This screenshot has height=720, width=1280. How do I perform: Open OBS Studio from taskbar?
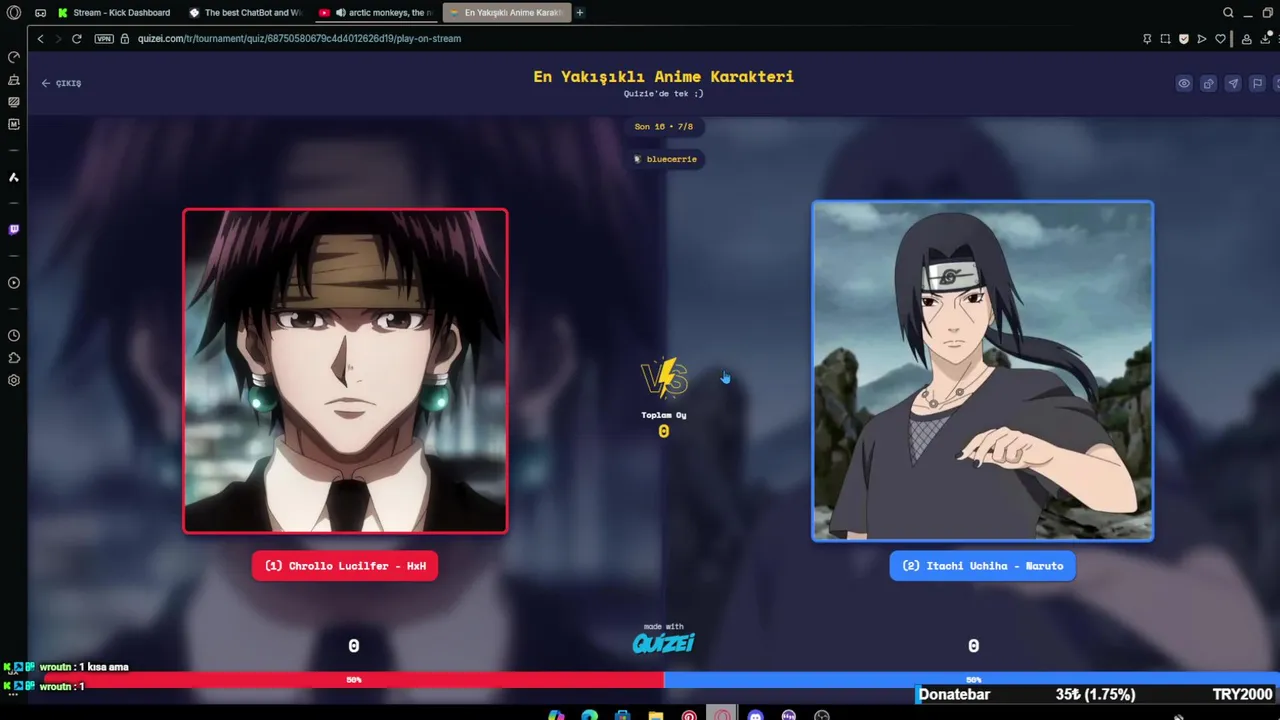[822, 715]
